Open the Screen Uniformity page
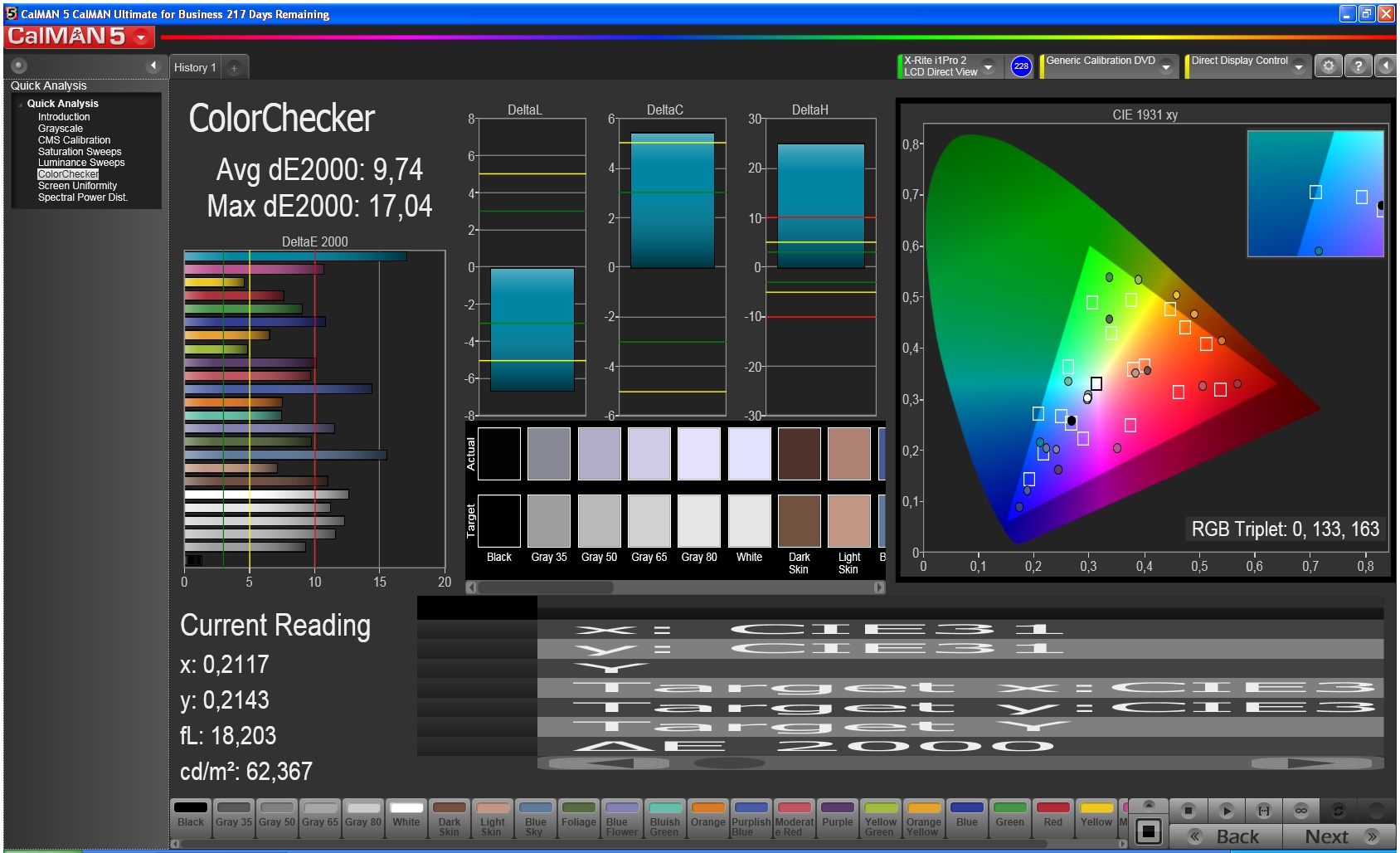 coord(77,186)
